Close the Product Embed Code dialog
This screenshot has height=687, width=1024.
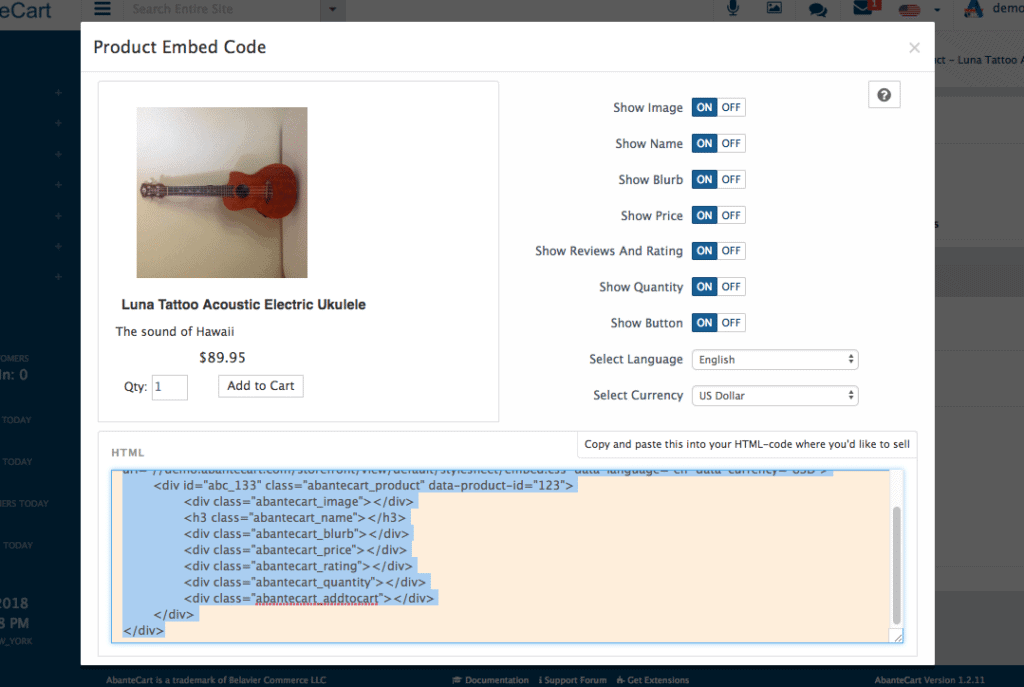pyautogui.click(x=914, y=48)
